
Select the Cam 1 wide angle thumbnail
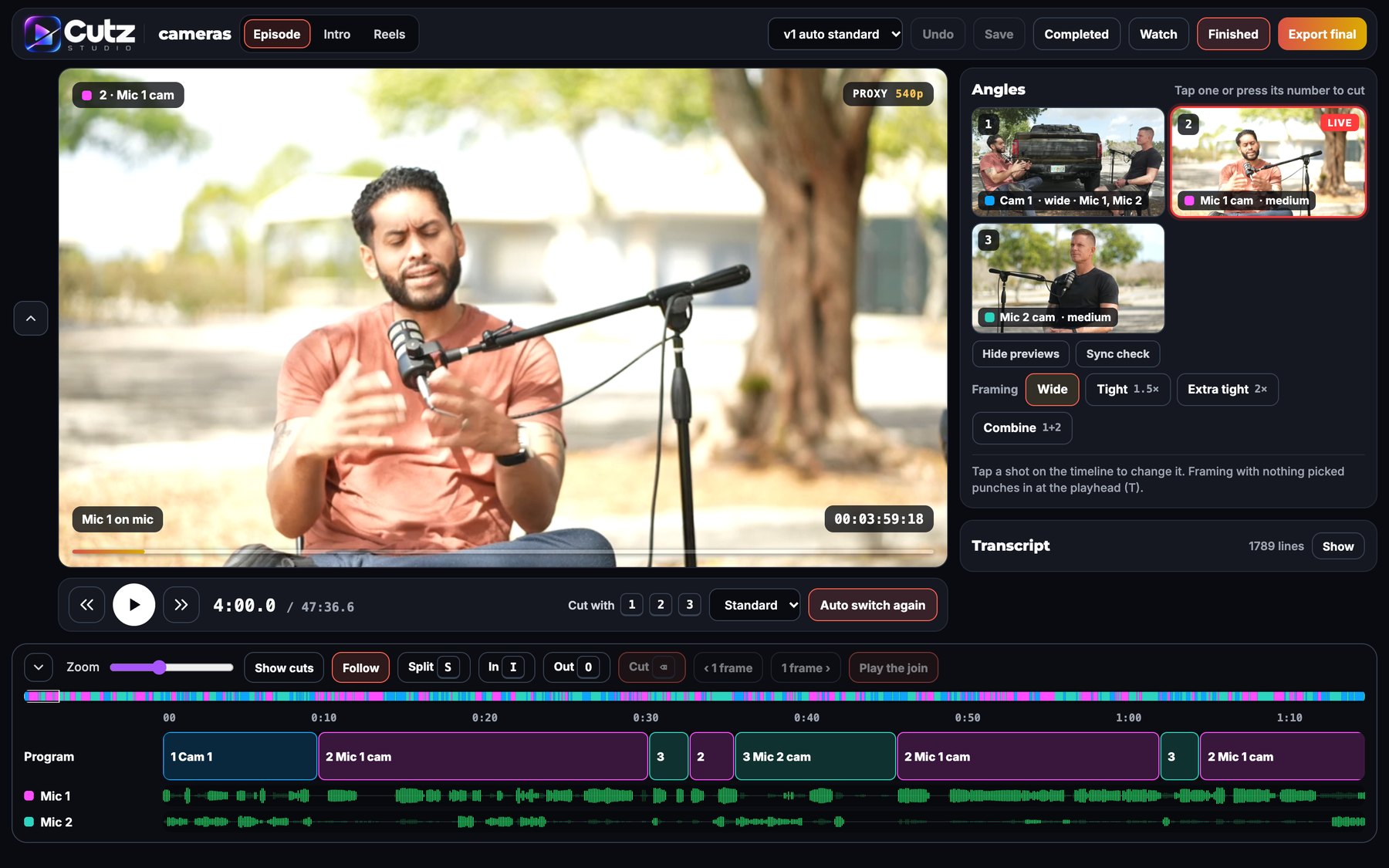point(1068,162)
